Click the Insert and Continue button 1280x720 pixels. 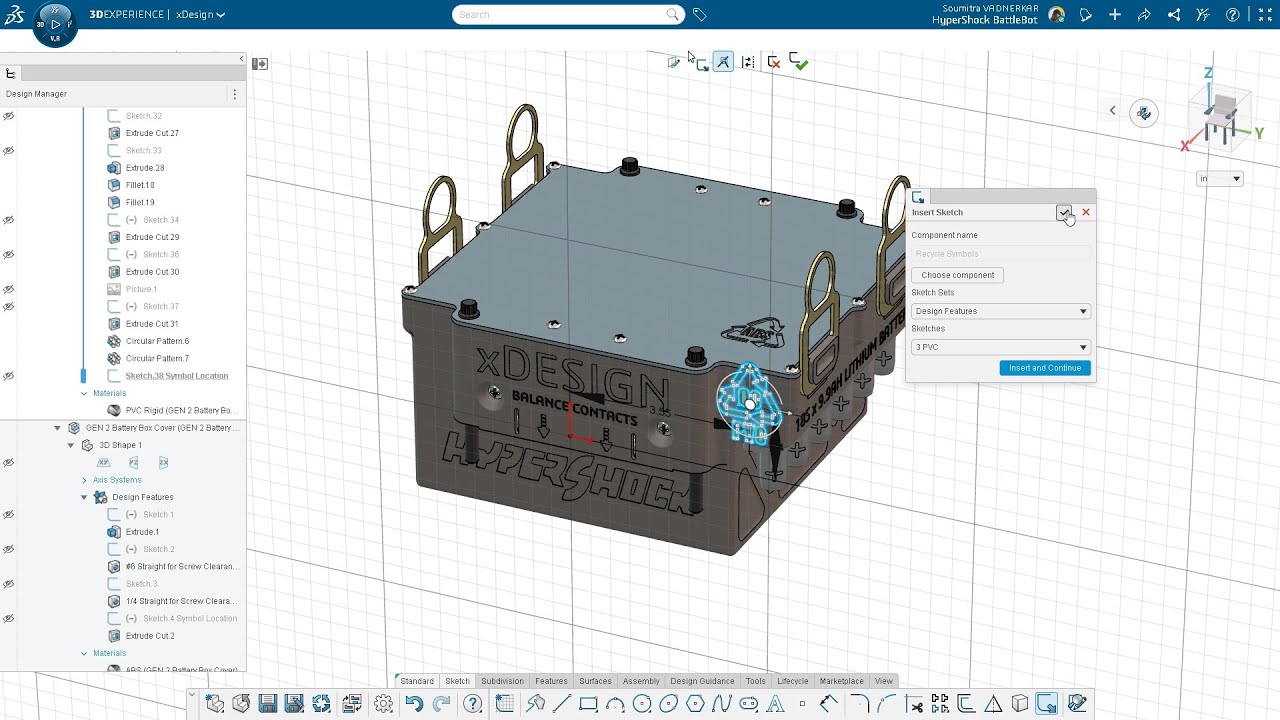(x=1045, y=368)
